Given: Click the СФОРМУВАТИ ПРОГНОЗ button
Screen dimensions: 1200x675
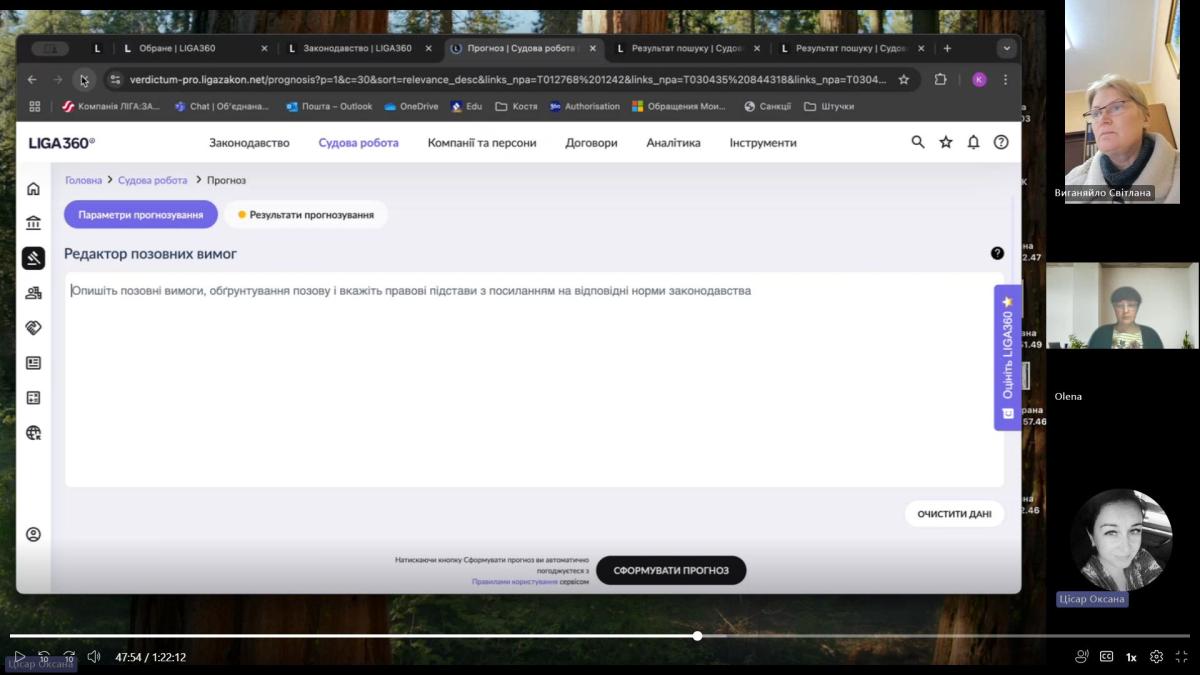Looking at the screenshot, I should [671, 571].
